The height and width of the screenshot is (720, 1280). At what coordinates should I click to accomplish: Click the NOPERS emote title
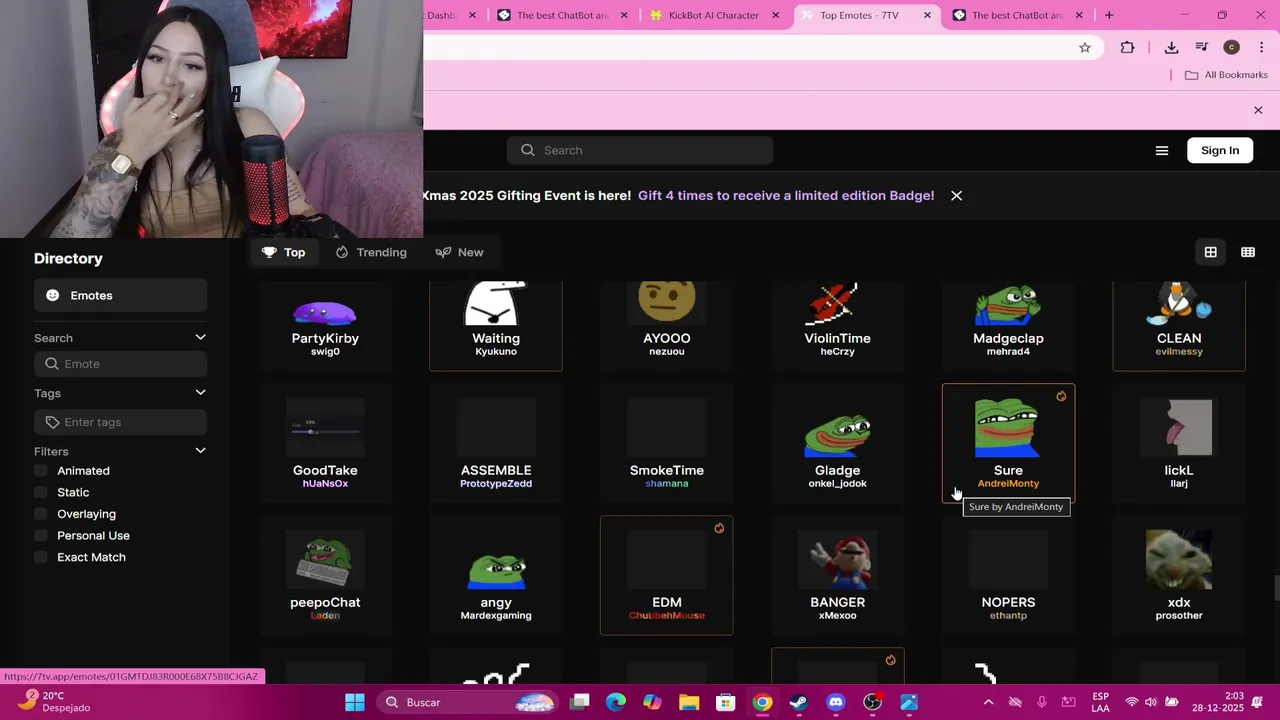click(x=1008, y=602)
